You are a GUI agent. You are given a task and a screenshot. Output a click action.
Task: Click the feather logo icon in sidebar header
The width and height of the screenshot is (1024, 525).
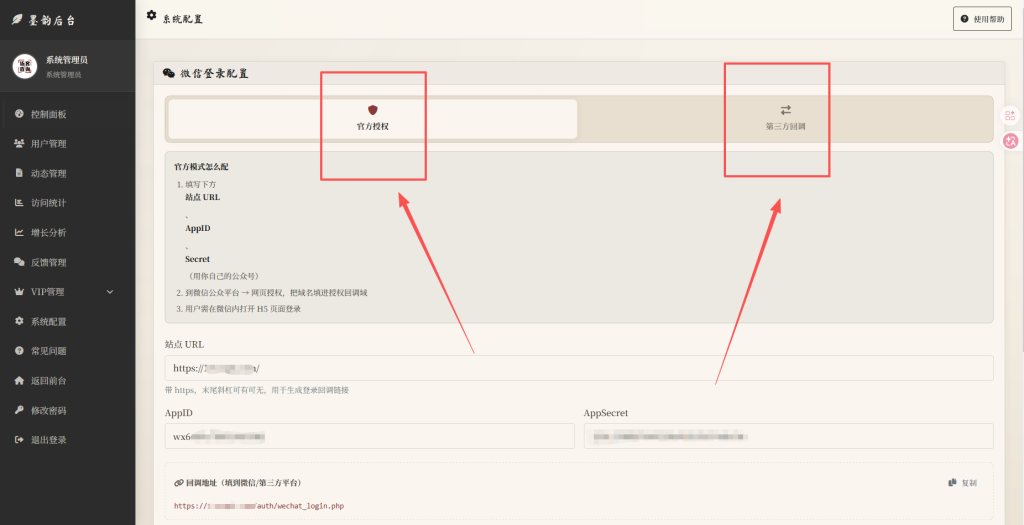(x=17, y=20)
